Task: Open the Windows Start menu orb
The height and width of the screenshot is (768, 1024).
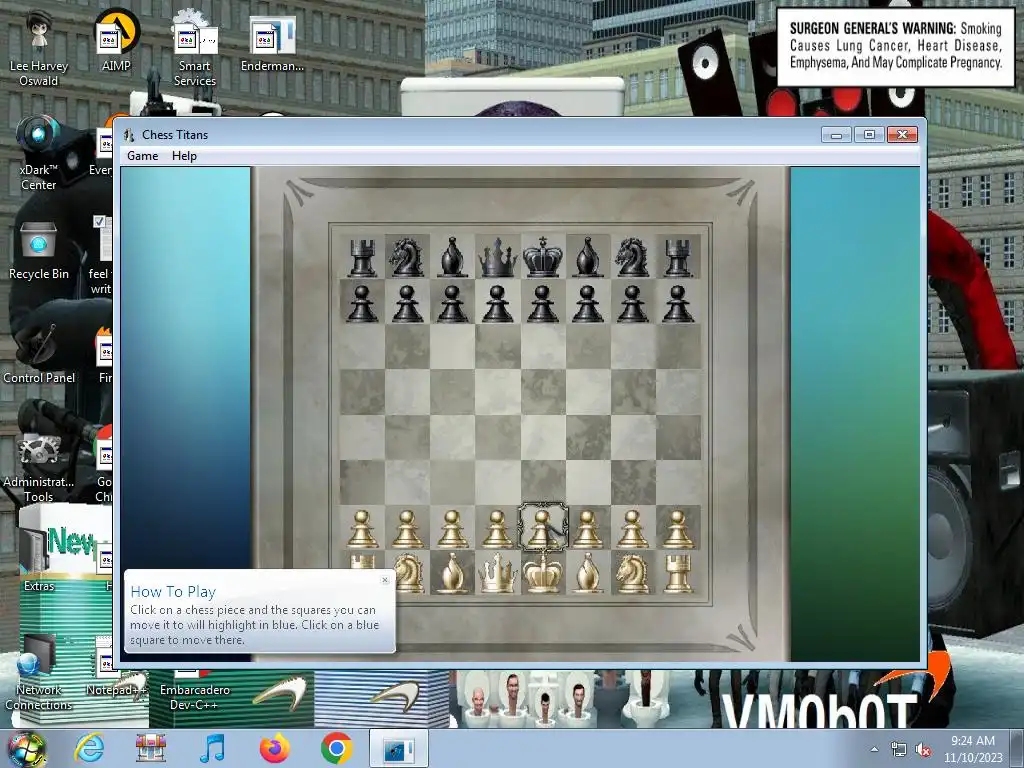Action: click(26, 749)
